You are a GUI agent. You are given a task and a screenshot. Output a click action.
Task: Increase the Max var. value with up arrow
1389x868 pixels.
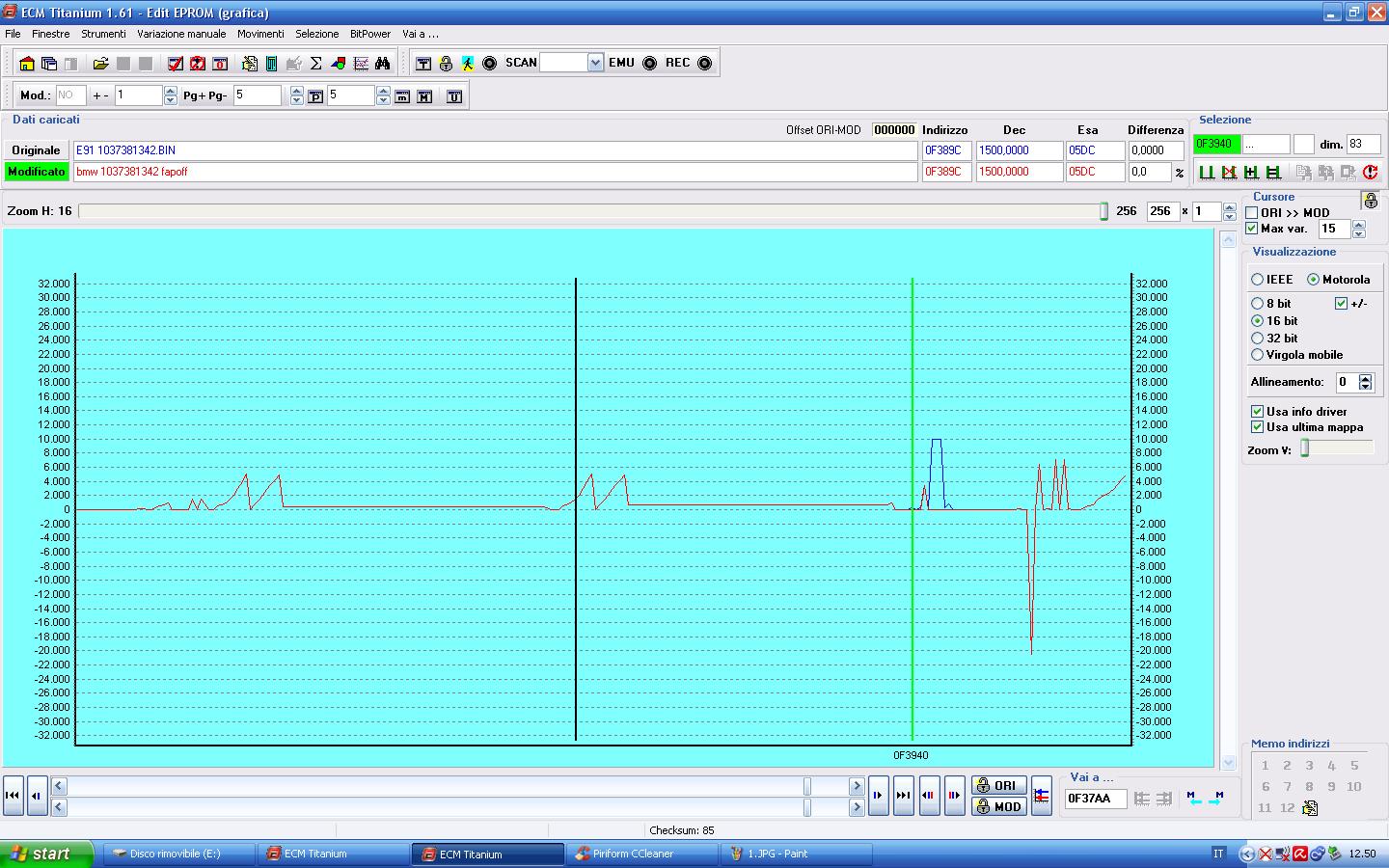1359,225
